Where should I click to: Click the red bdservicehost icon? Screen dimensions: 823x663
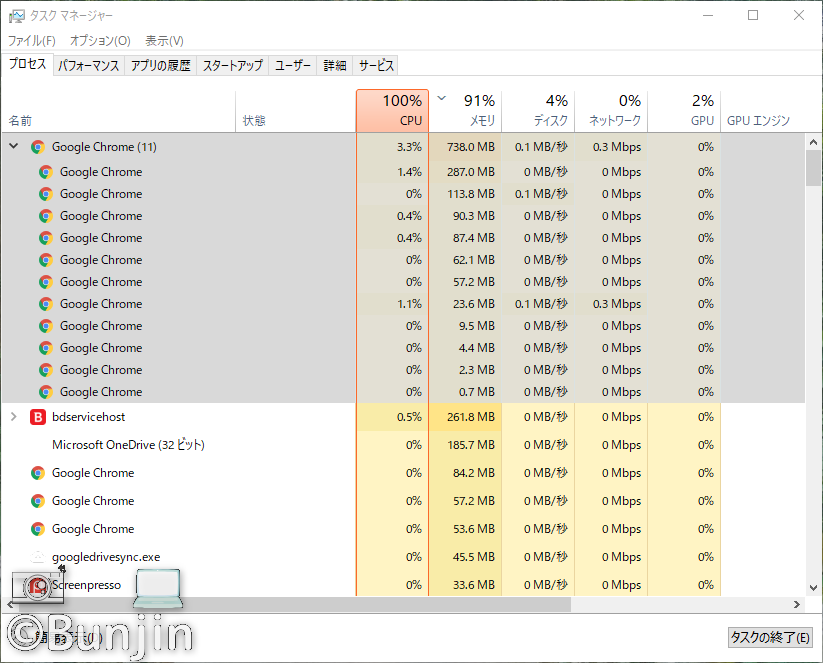(x=38, y=417)
